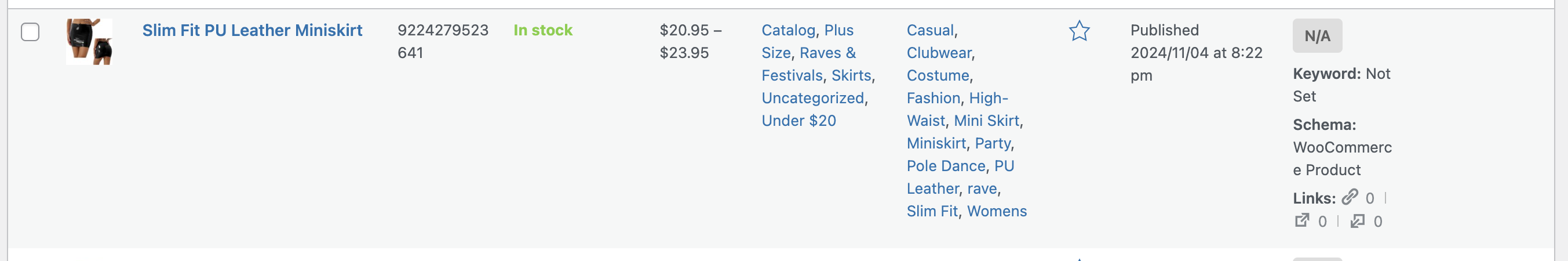Image resolution: width=1568 pixels, height=261 pixels.
Task: Open the Skirts category link
Action: [851, 75]
